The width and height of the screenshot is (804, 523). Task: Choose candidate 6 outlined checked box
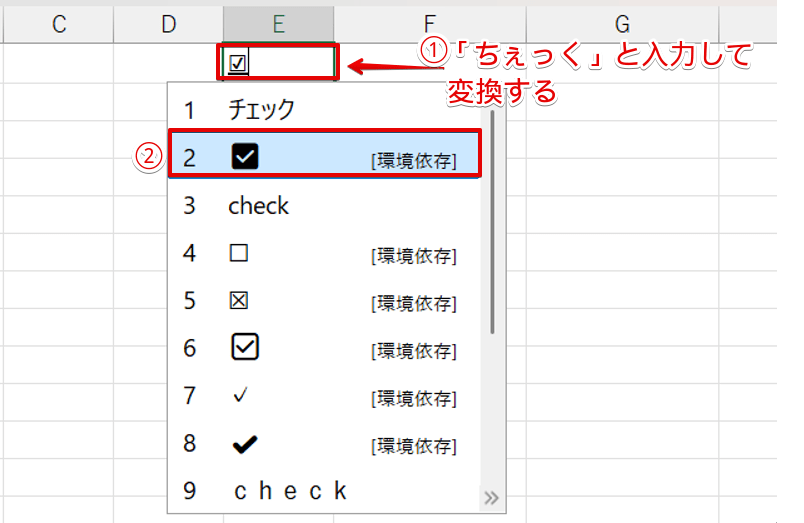click(x=325, y=348)
